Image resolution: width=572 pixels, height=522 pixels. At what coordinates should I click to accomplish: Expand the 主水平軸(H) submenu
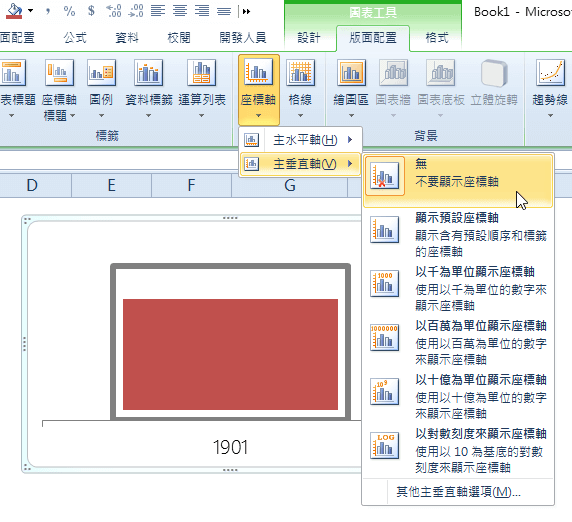pos(300,140)
